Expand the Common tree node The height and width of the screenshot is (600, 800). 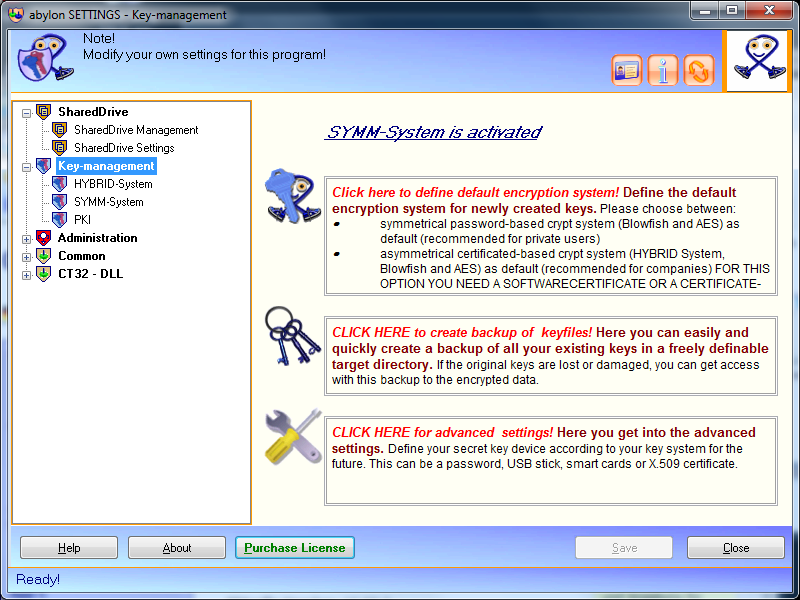tap(27, 257)
